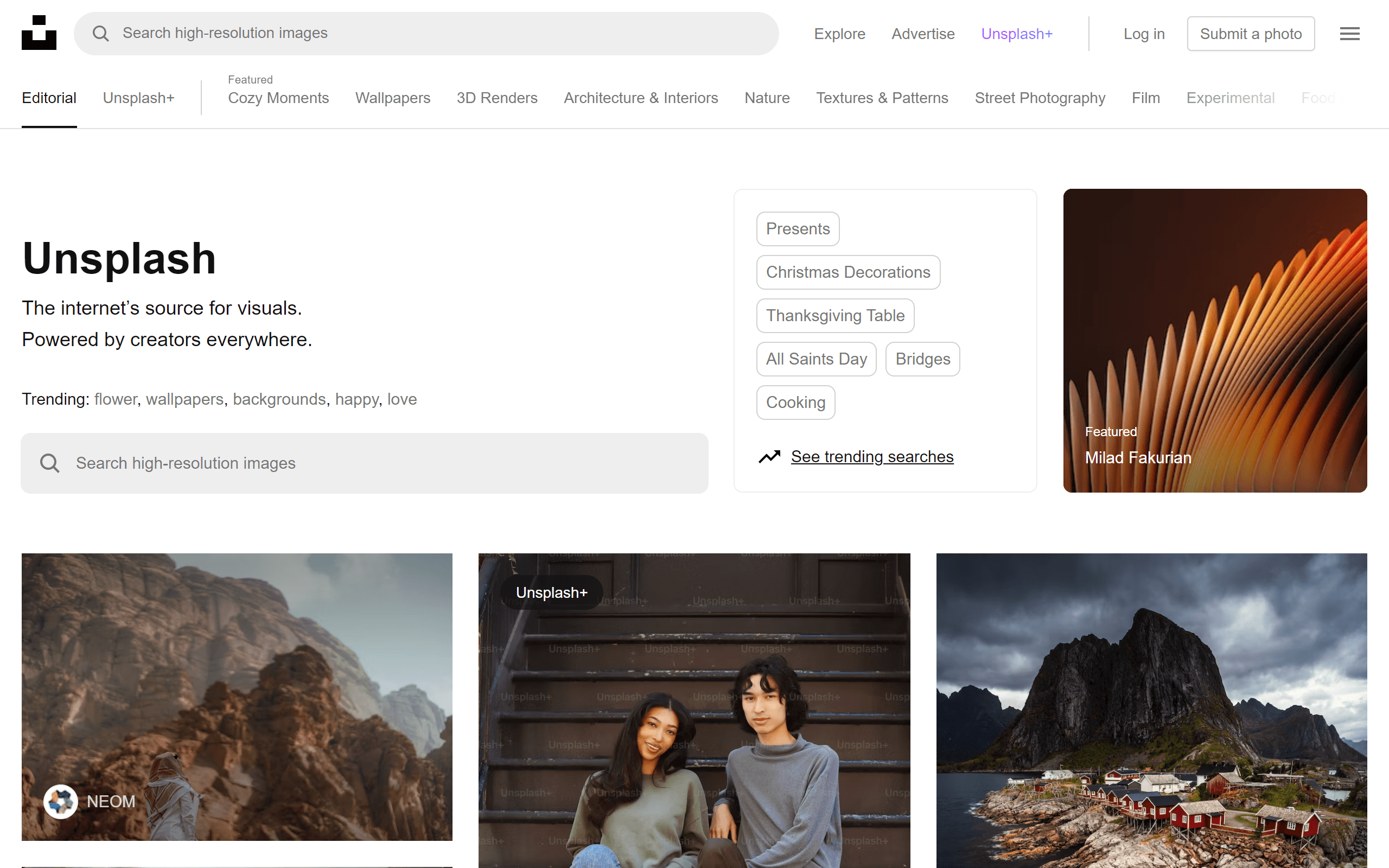Click the Unsplash logo icon
This screenshot has height=868, width=1389.
39,33
